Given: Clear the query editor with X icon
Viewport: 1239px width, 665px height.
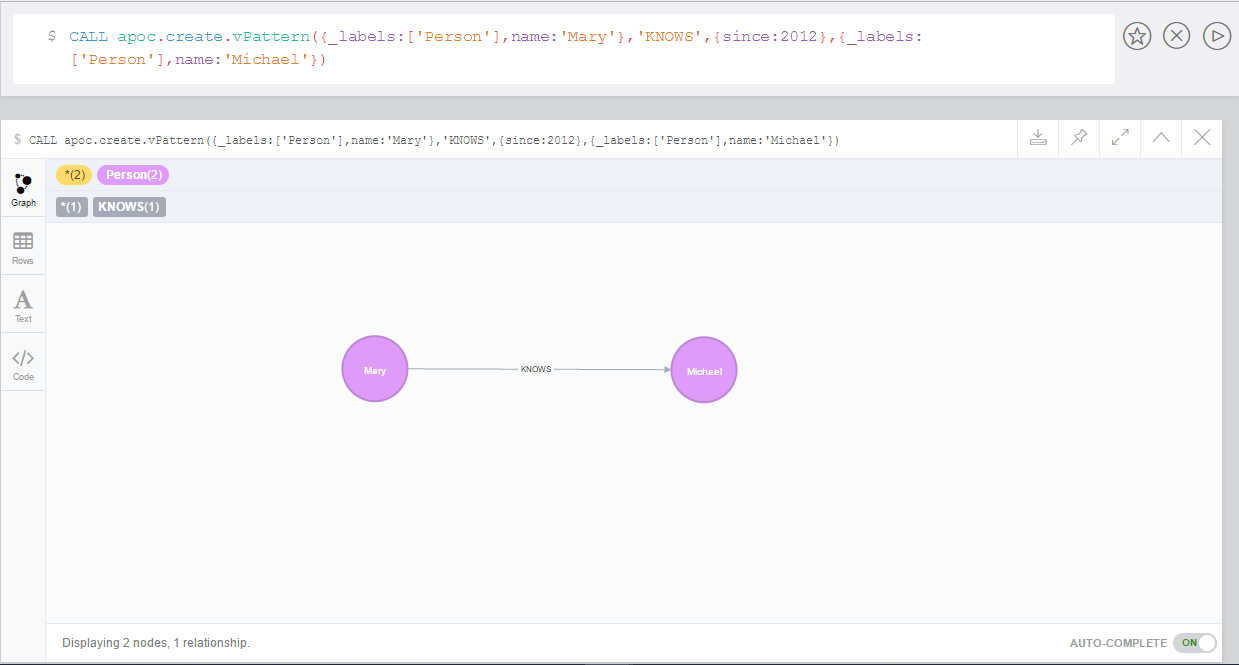Looking at the screenshot, I should tap(1177, 37).
